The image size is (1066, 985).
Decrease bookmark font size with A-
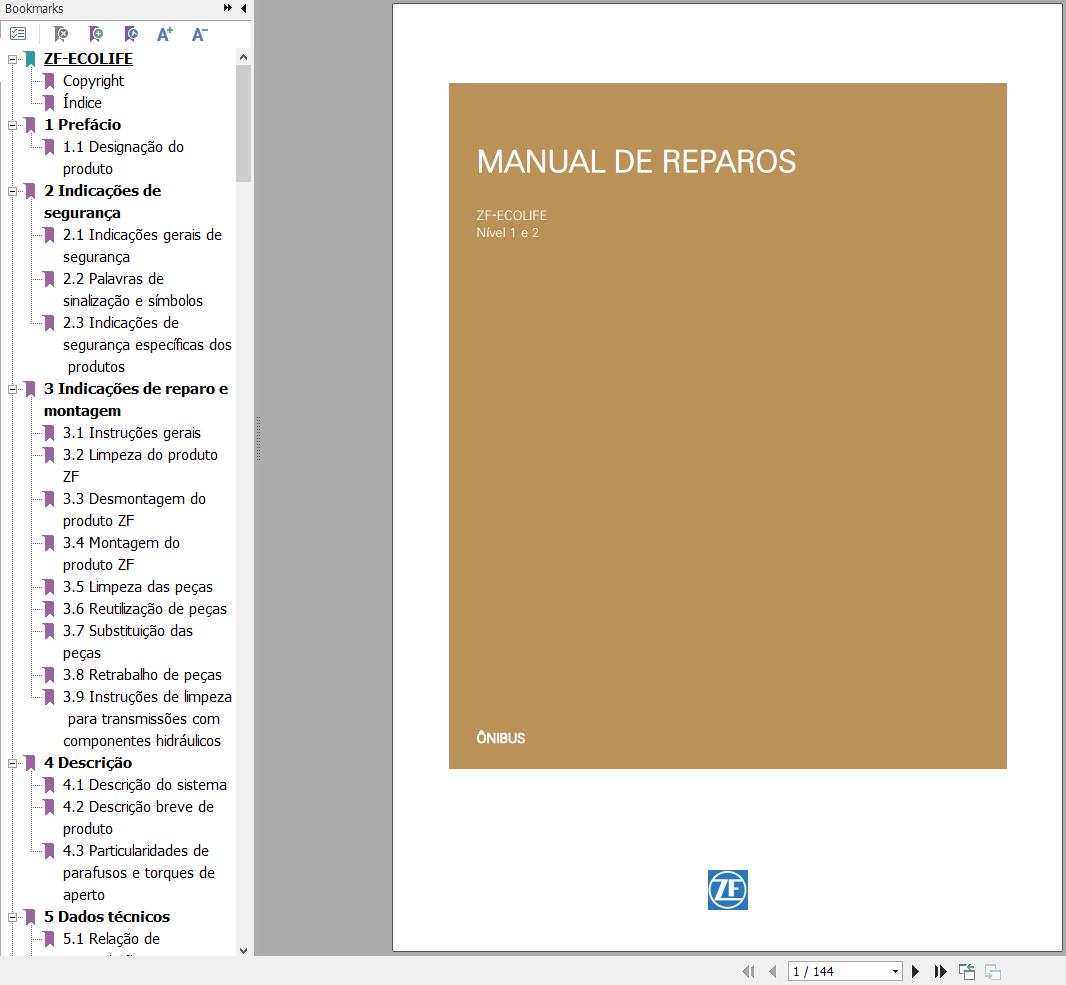[x=200, y=33]
